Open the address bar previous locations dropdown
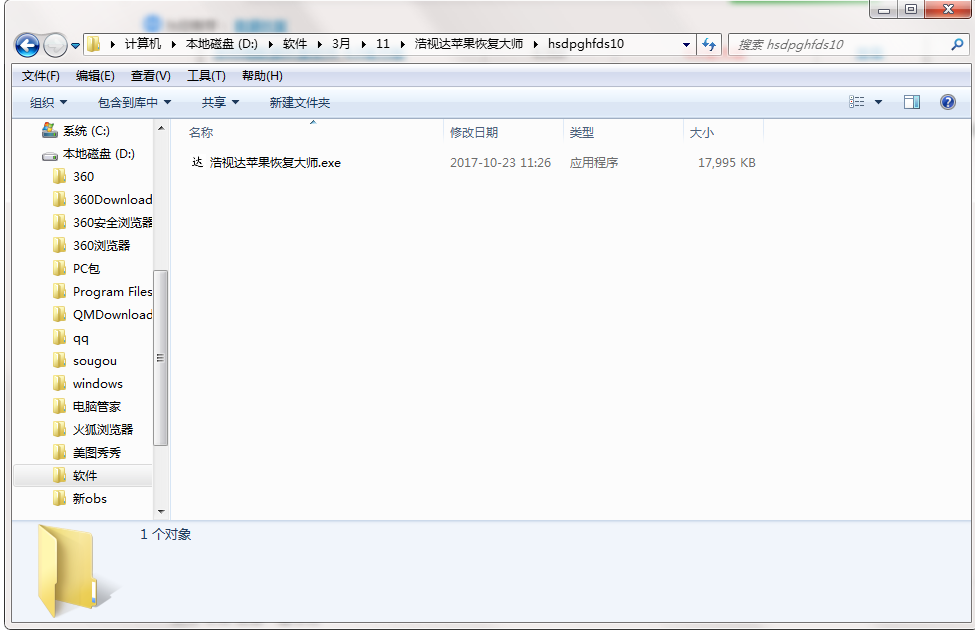 pos(686,45)
